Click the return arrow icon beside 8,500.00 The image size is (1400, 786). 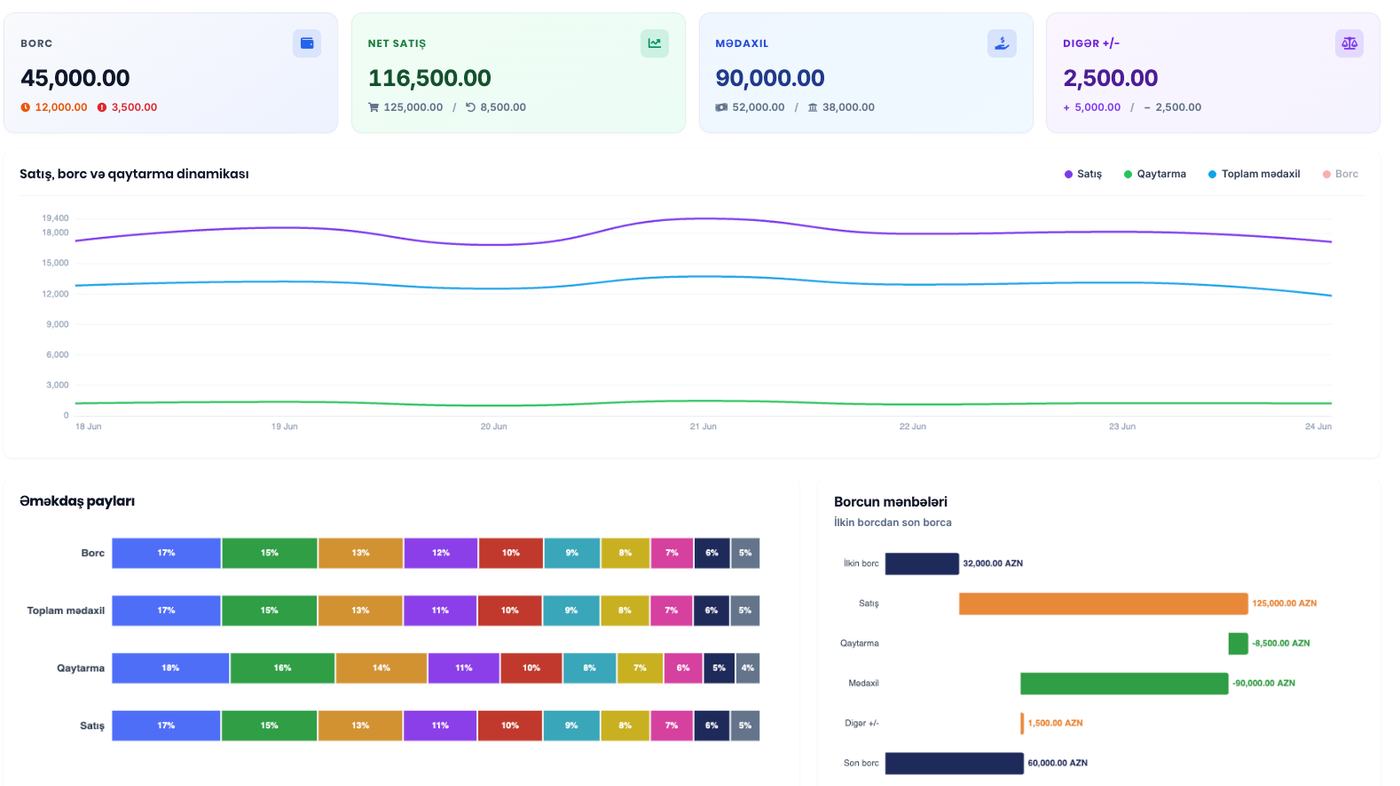pyautogui.click(x=471, y=107)
